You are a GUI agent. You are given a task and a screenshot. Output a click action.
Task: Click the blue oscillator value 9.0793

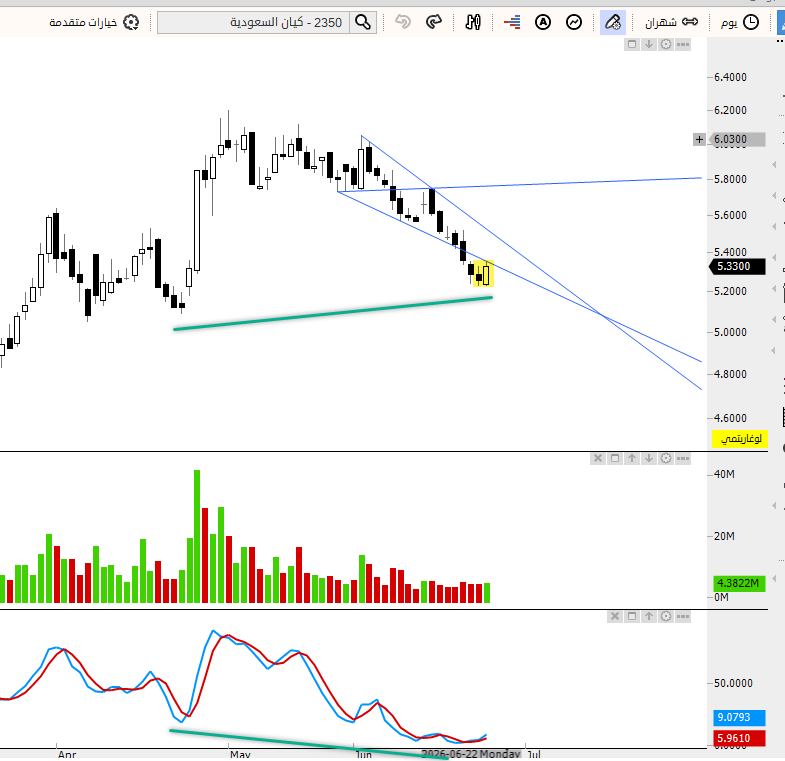(x=739, y=717)
